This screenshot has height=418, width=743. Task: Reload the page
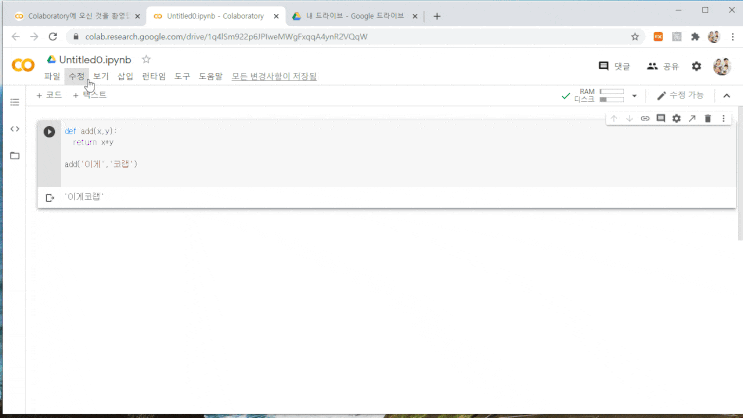pyautogui.click(x=53, y=36)
